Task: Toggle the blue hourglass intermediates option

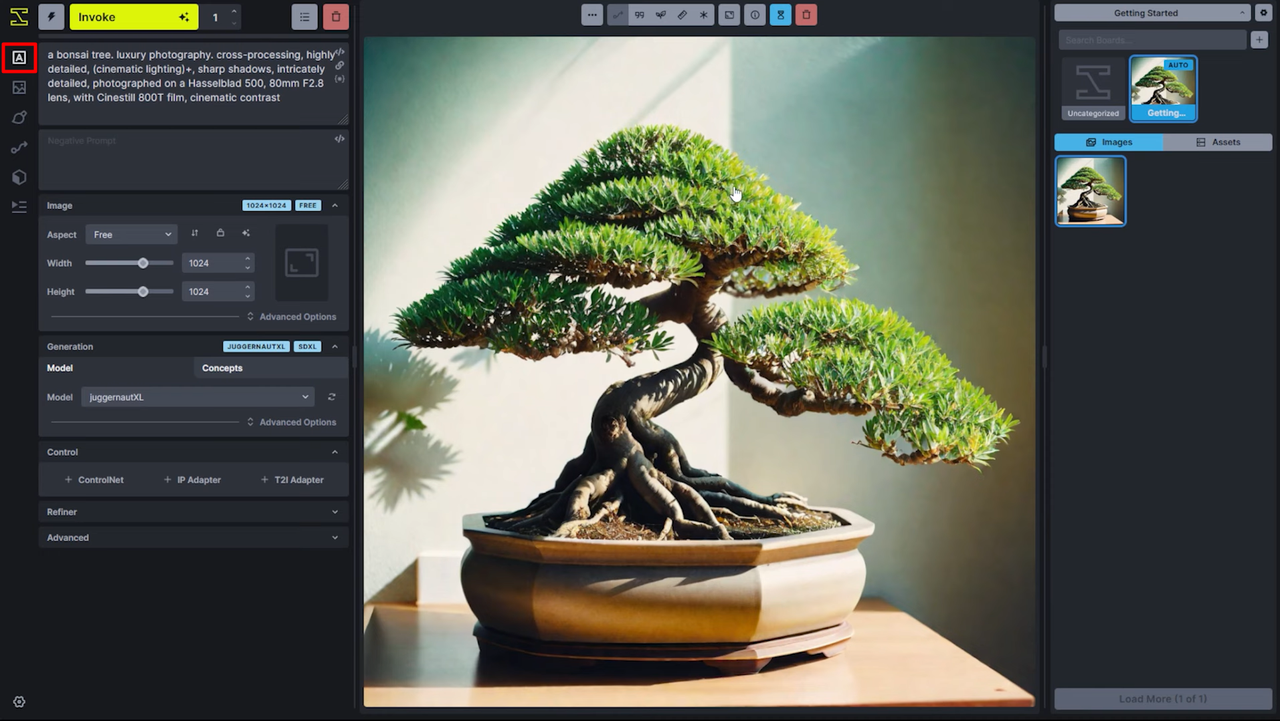Action: click(780, 15)
